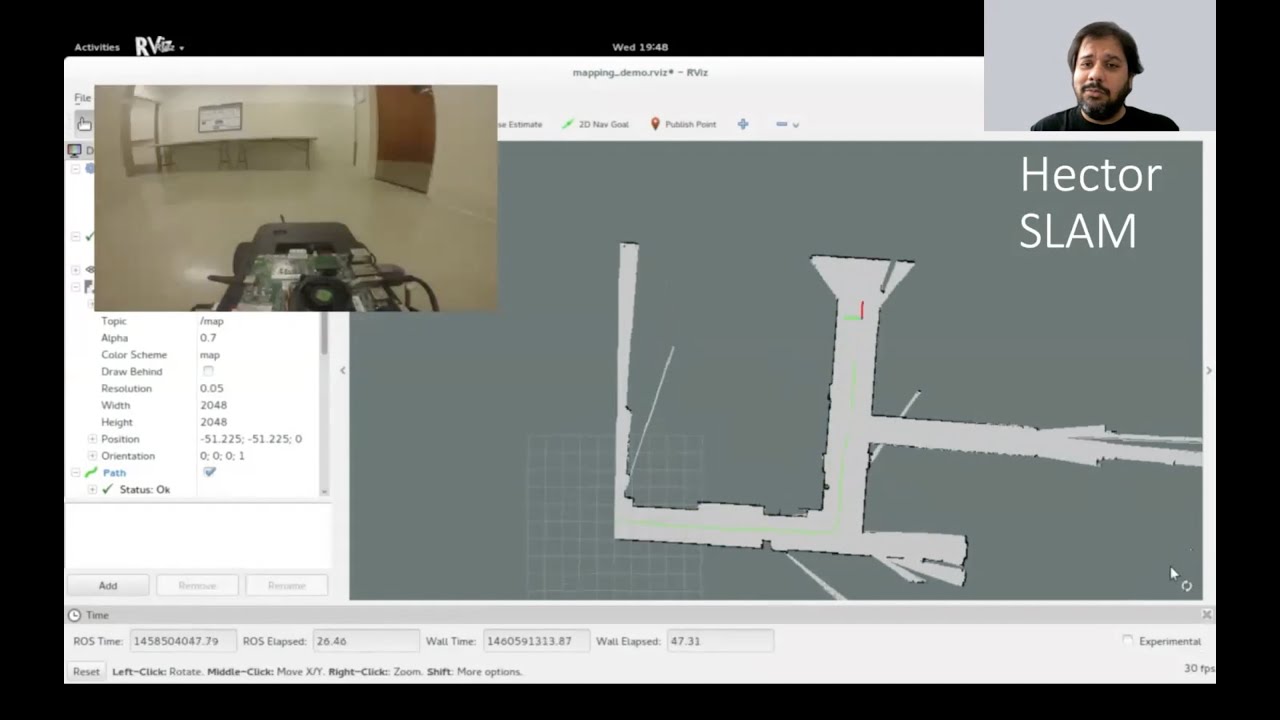Image resolution: width=1280 pixels, height=720 pixels.
Task: Enable the Experimental checkbox
Action: (x=1128, y=641)
